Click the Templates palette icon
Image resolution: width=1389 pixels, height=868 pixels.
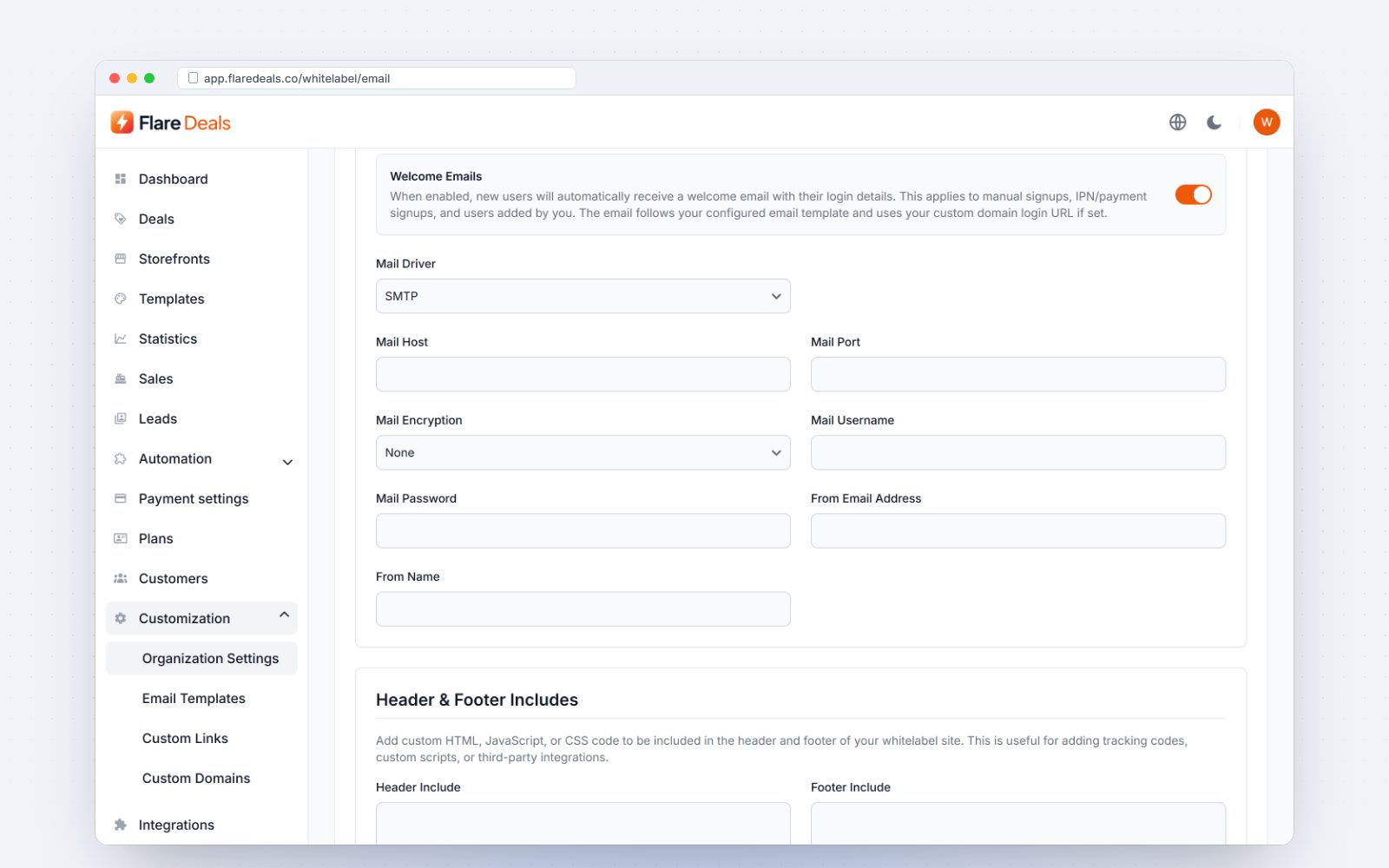click(121, 299)
